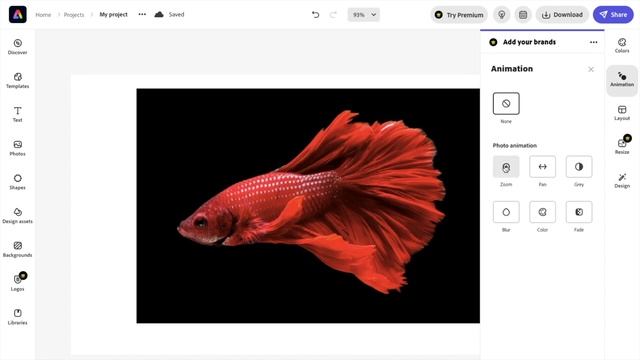Click the Adobe Express logo

pos(18,14)
